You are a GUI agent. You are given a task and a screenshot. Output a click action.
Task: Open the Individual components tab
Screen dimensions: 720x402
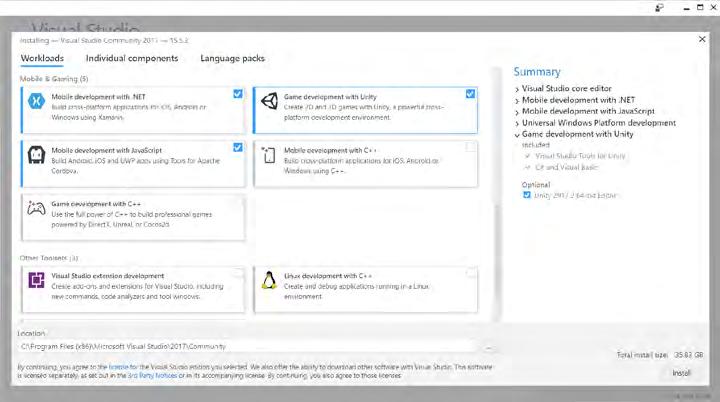tap(132, 58)
